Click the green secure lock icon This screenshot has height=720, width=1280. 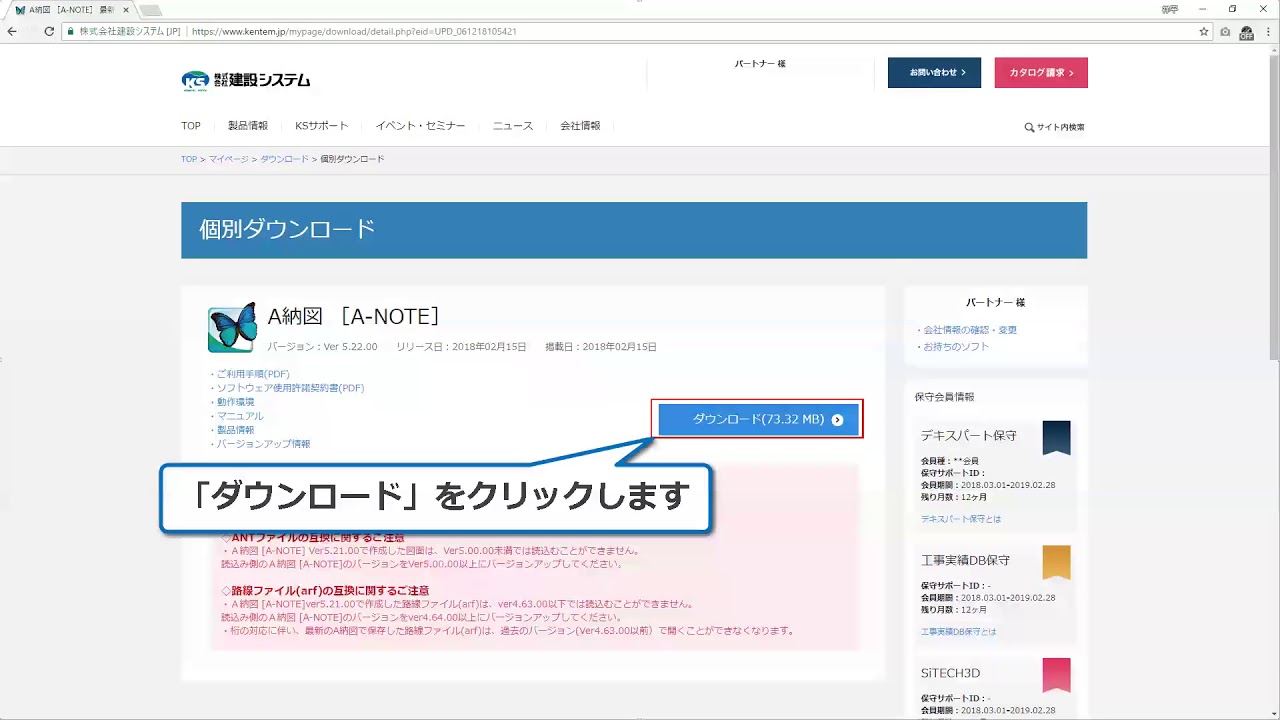click(x=71, y=32)
